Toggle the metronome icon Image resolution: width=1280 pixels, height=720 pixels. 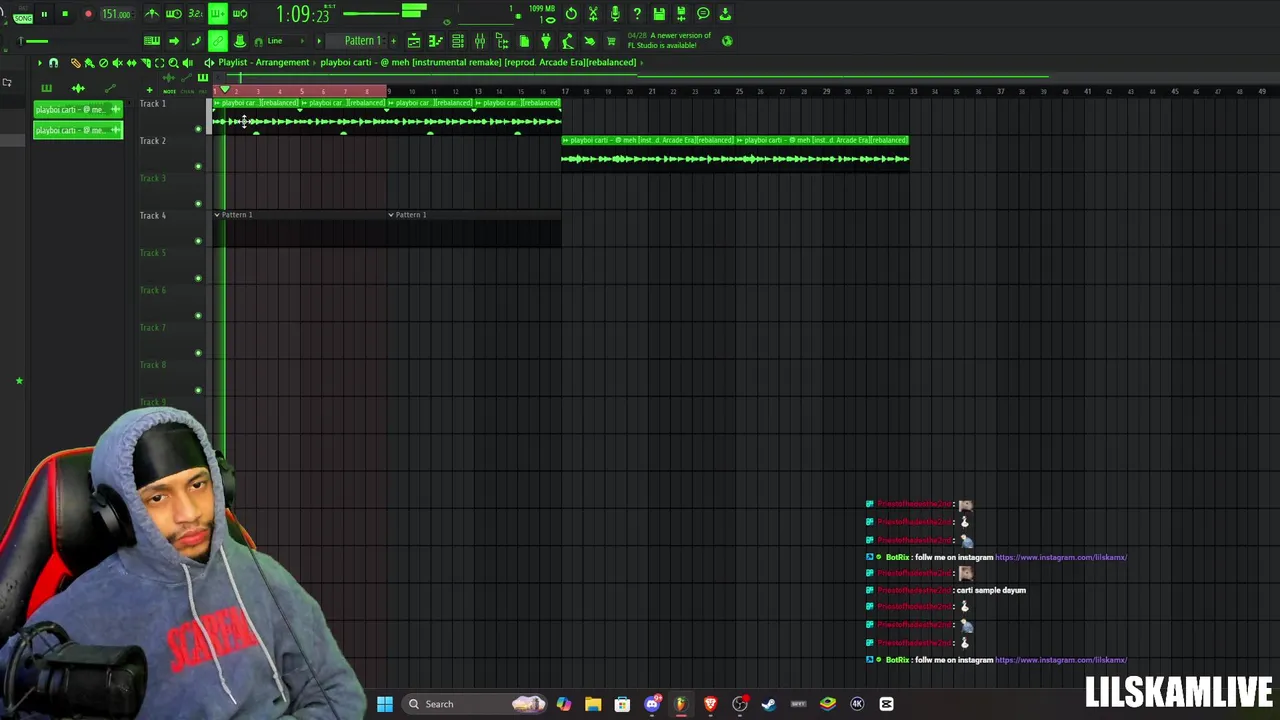click(x=152, y=14)
